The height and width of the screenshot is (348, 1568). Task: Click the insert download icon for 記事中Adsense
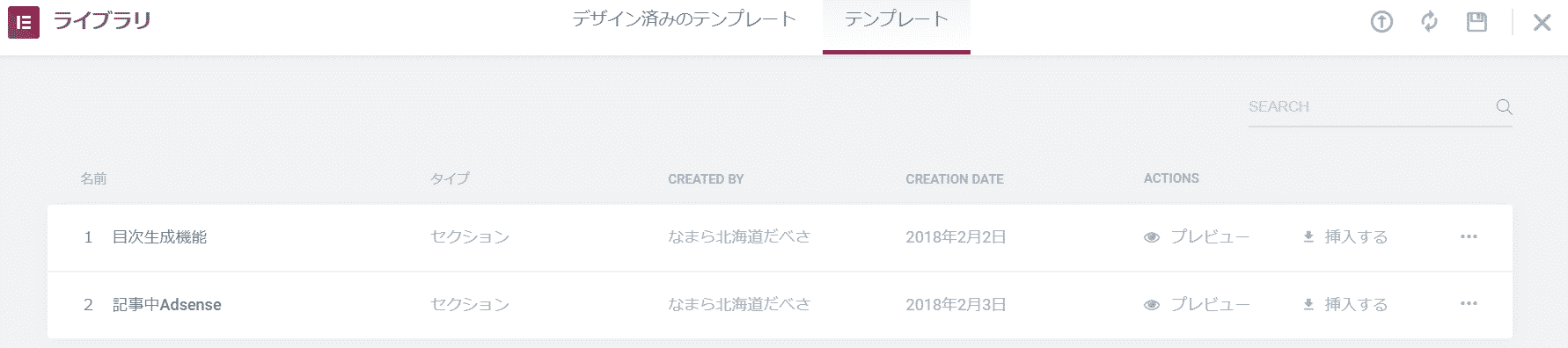click(x=1308, y=304)
